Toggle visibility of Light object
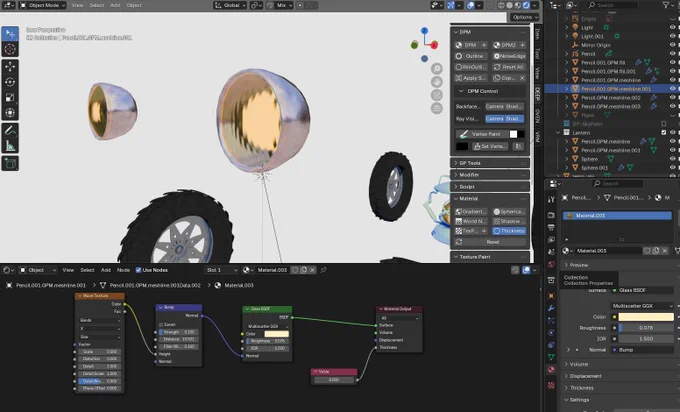This screenshot has width=680, height=412. pyautogui.click(x=673, y=27)
